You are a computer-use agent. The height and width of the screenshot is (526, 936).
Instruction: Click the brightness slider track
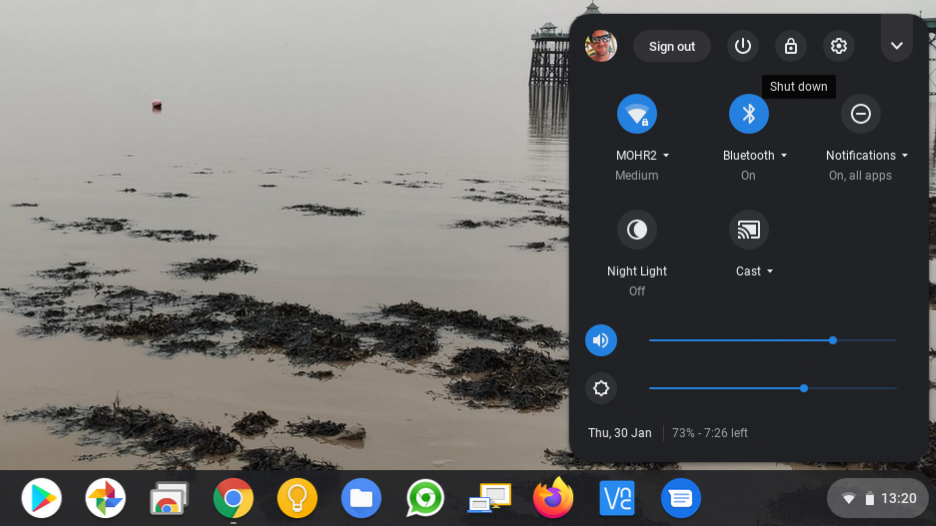click(772, 388)
